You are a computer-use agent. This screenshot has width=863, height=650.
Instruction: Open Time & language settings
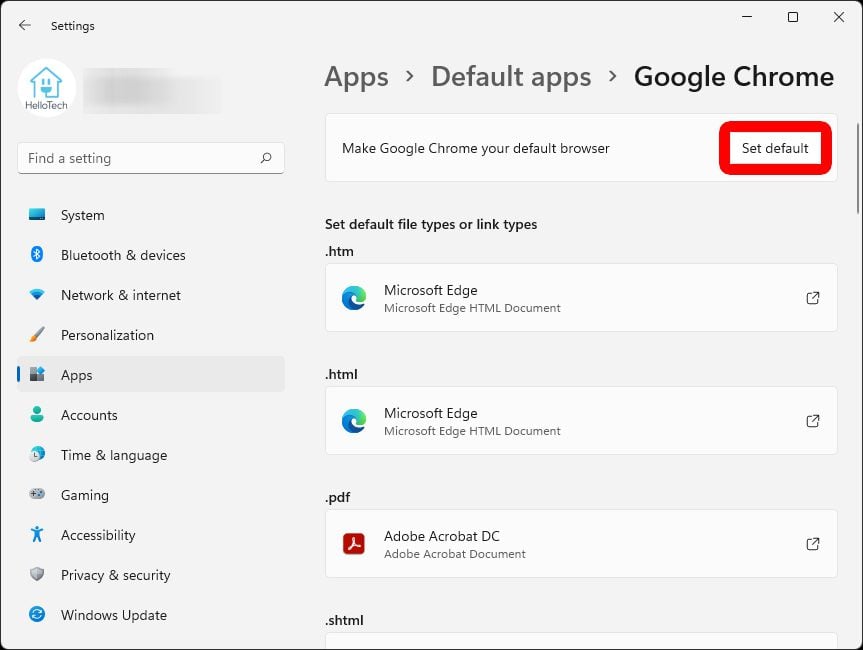(151, 455)
